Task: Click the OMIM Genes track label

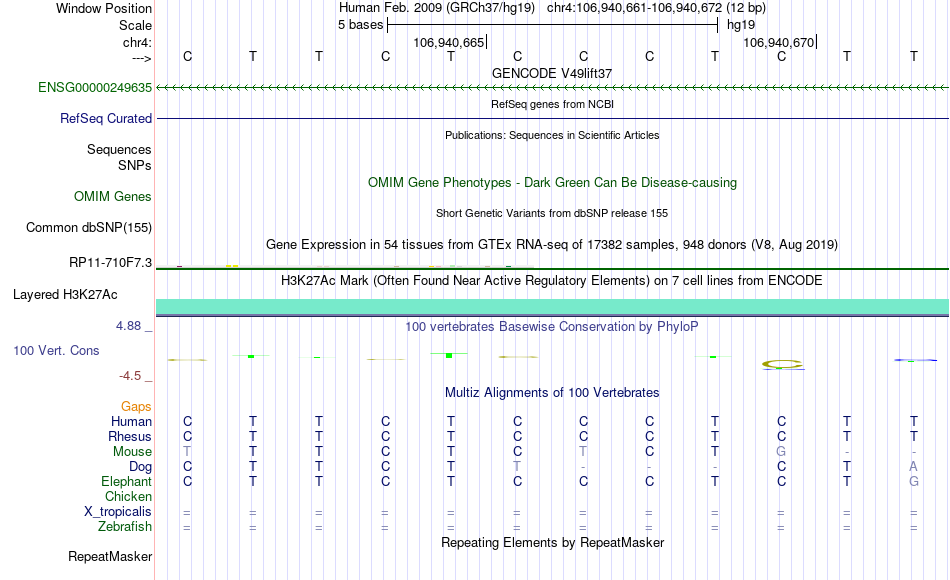Action: (113, 196)
